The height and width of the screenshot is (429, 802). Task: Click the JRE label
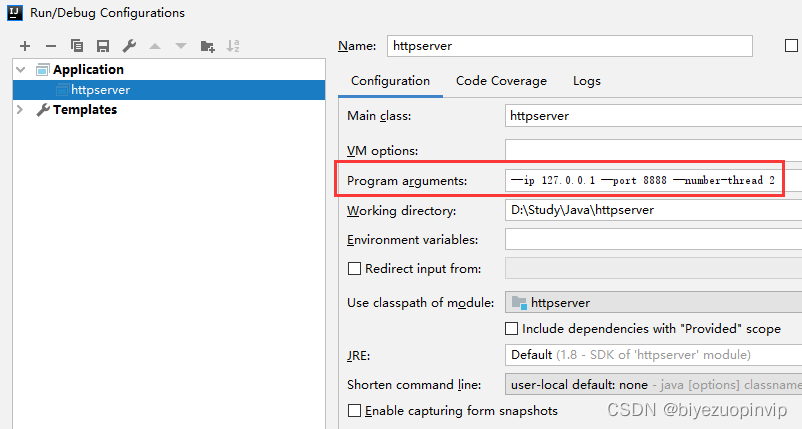(x=359, y=355)
